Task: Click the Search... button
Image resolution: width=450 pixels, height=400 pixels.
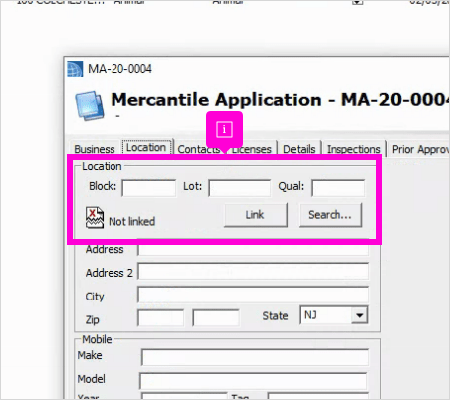Action: click(330, 215)
